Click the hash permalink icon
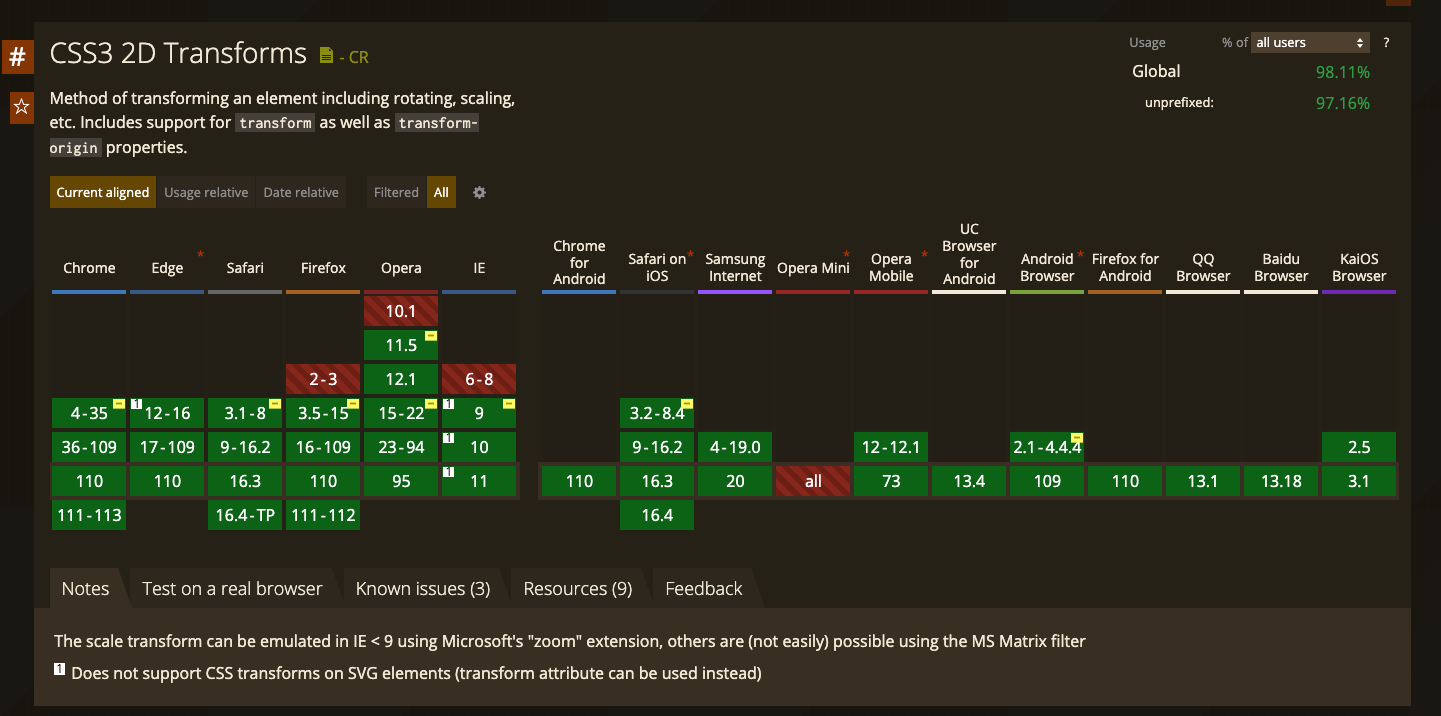Screen dimensions: 1441x716 point(17,57)
